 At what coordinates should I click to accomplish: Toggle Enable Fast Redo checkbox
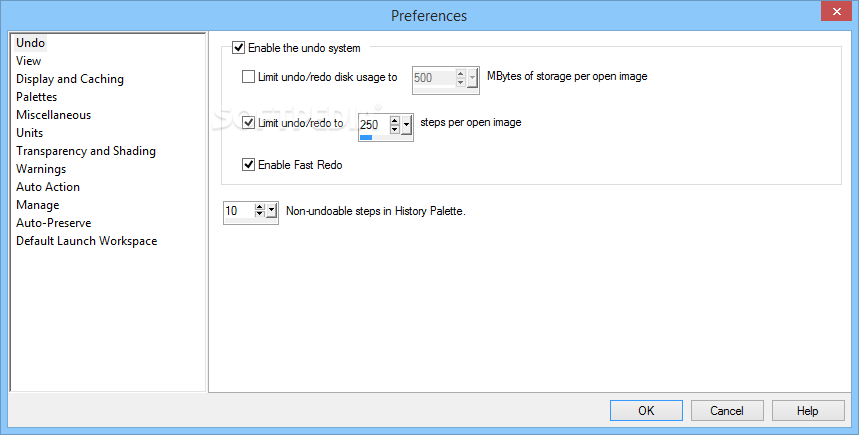tap(248, 164)
